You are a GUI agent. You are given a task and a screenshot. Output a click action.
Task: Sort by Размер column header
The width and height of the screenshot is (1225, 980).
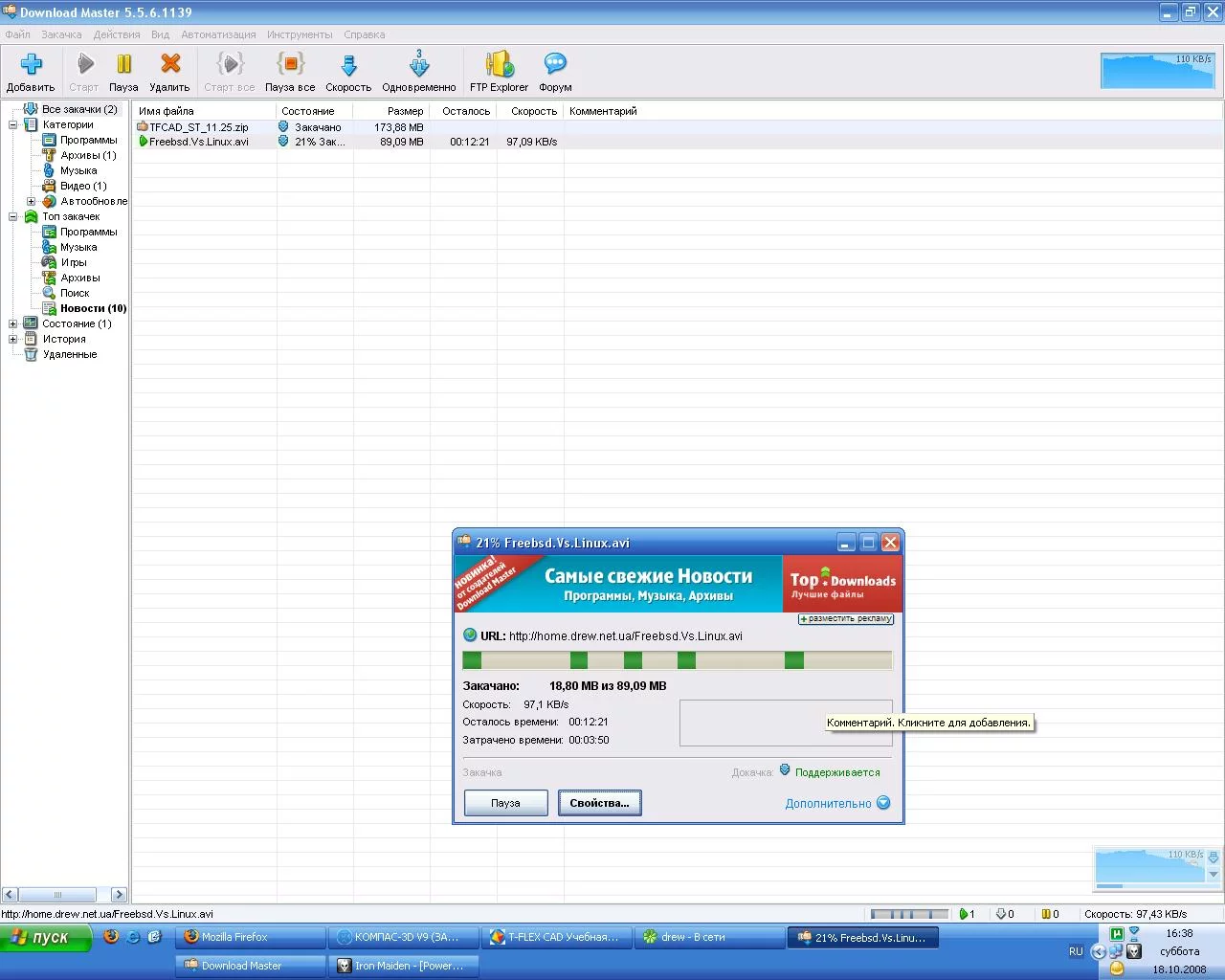point(391,111)
